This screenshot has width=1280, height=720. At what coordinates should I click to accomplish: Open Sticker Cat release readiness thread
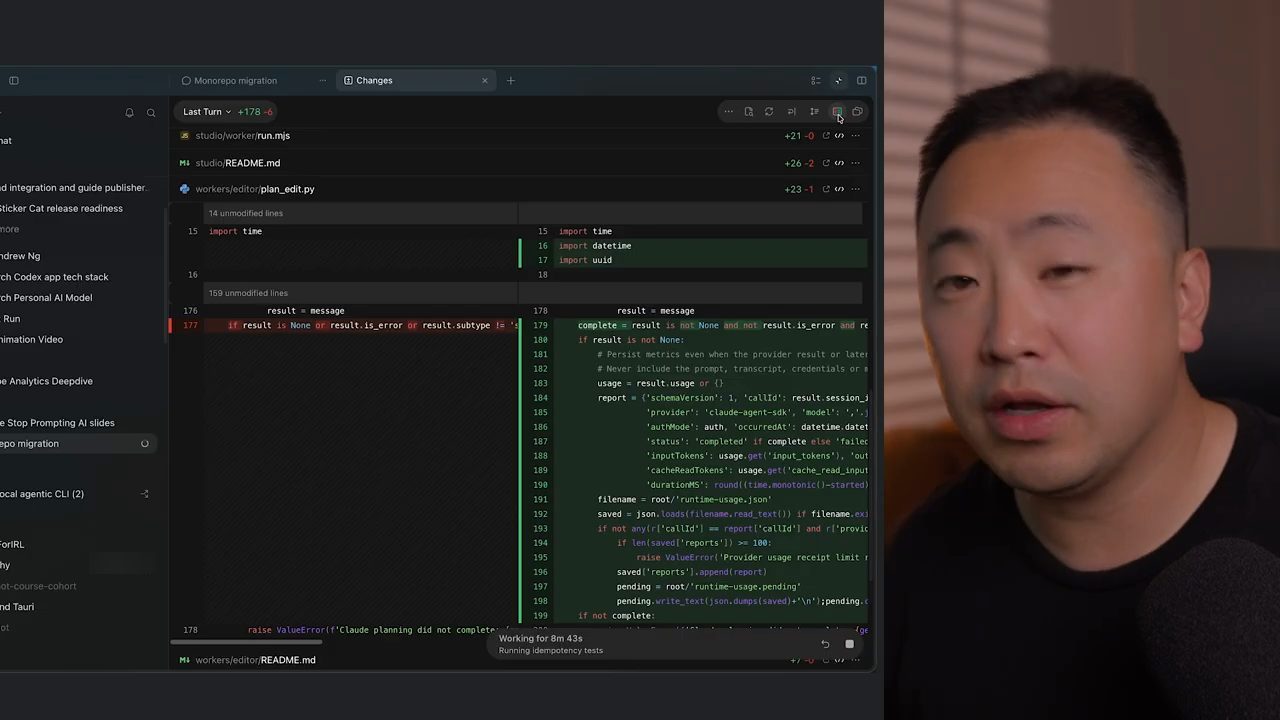(x=61, y=208)
